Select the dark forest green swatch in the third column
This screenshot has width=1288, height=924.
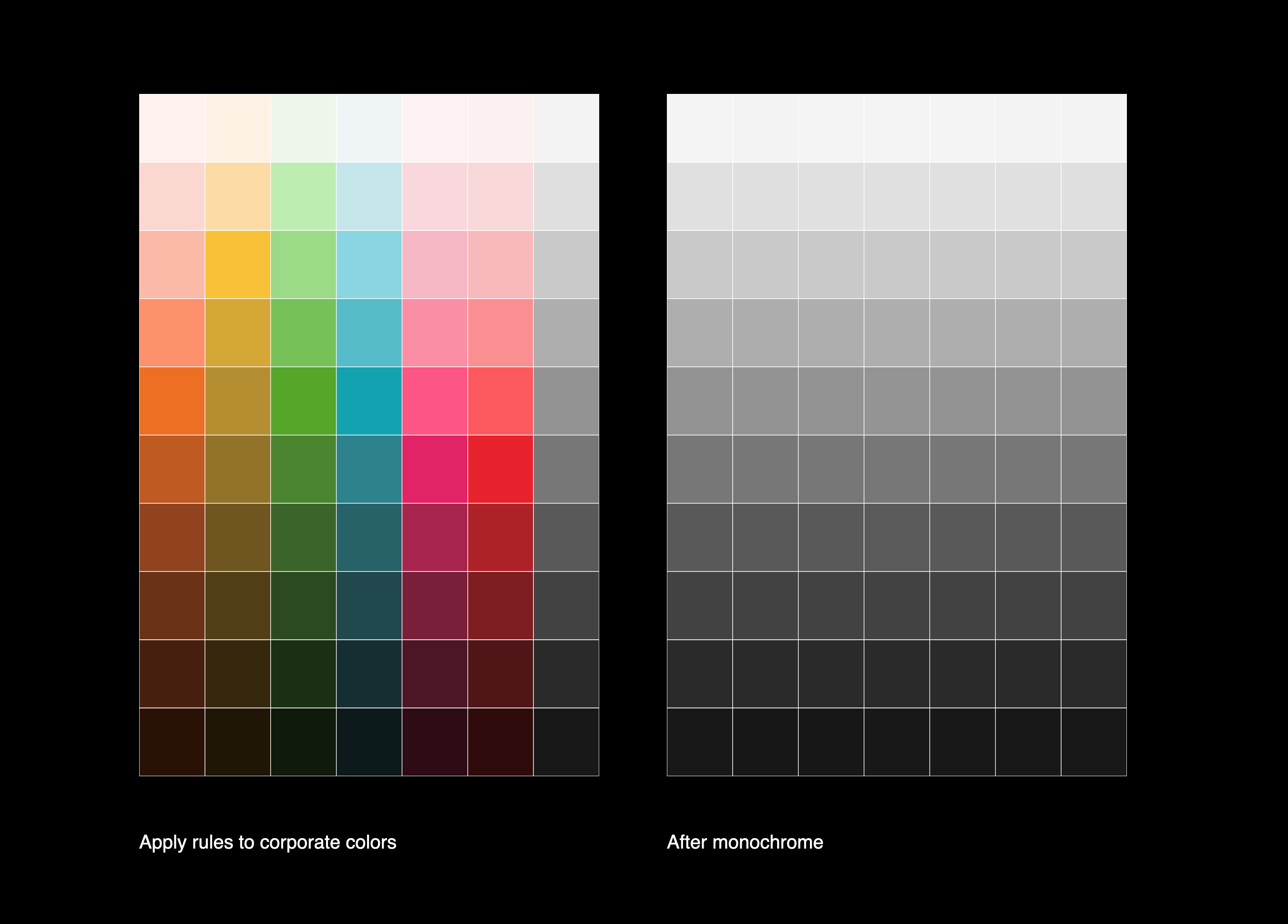[x=303, y=606]
